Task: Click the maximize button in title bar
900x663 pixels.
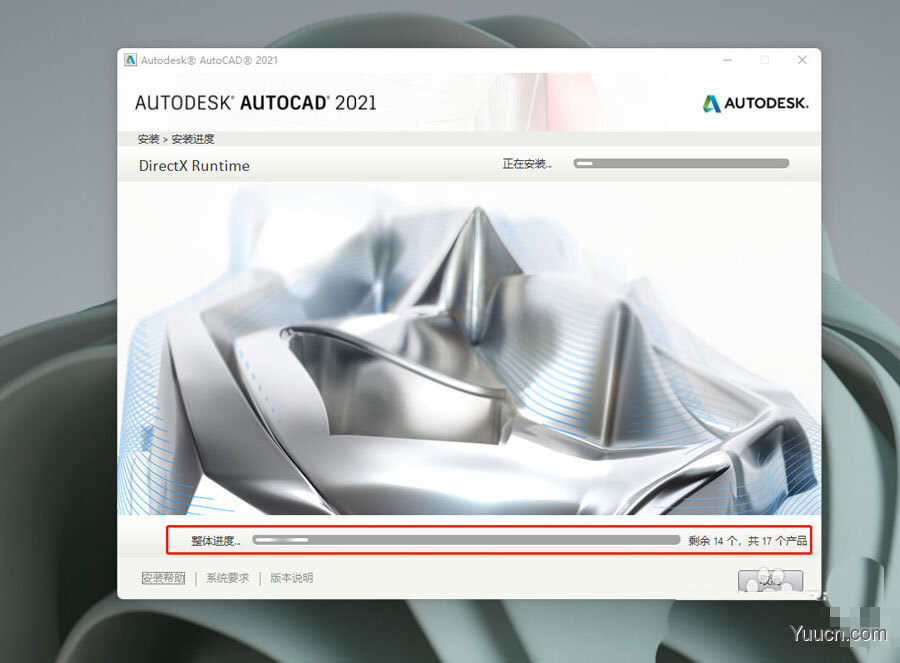Action: [765, 60]
